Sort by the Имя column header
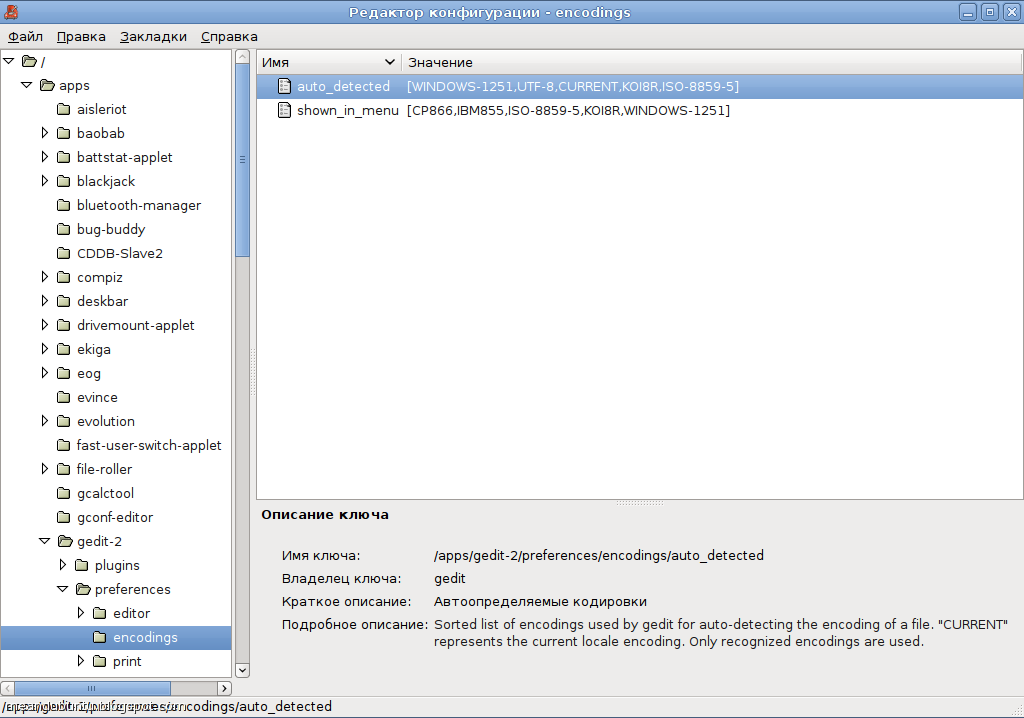Screen dimensions: 1024x718 point(328,62)
